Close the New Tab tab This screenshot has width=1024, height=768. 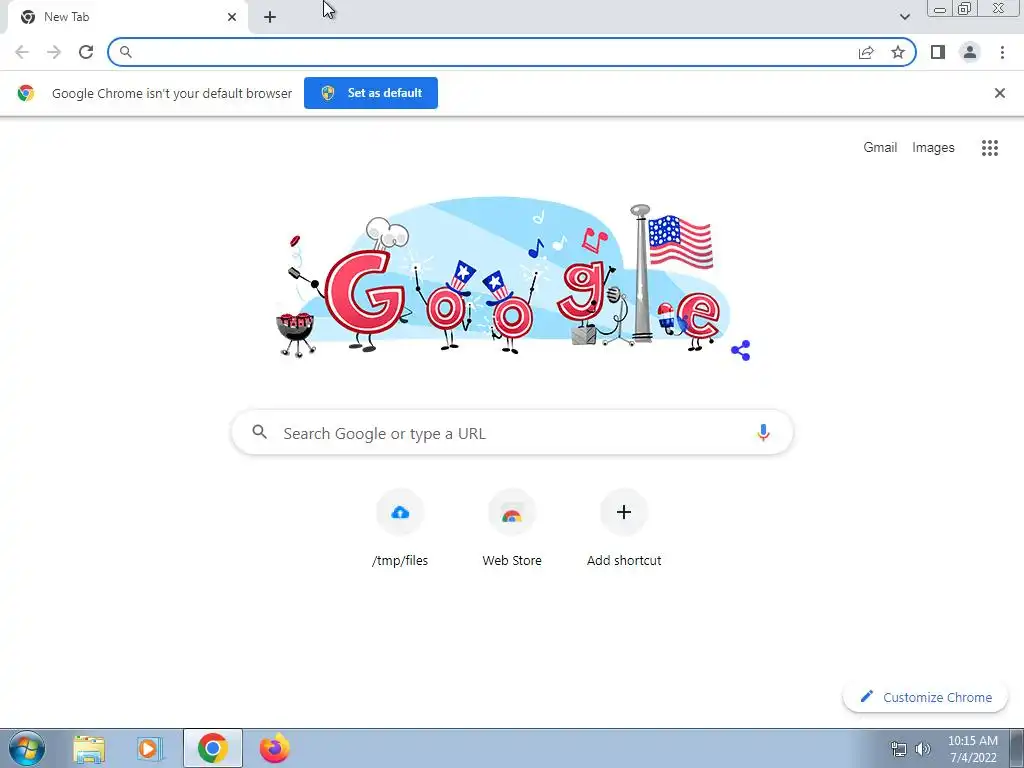click(232, 17)
